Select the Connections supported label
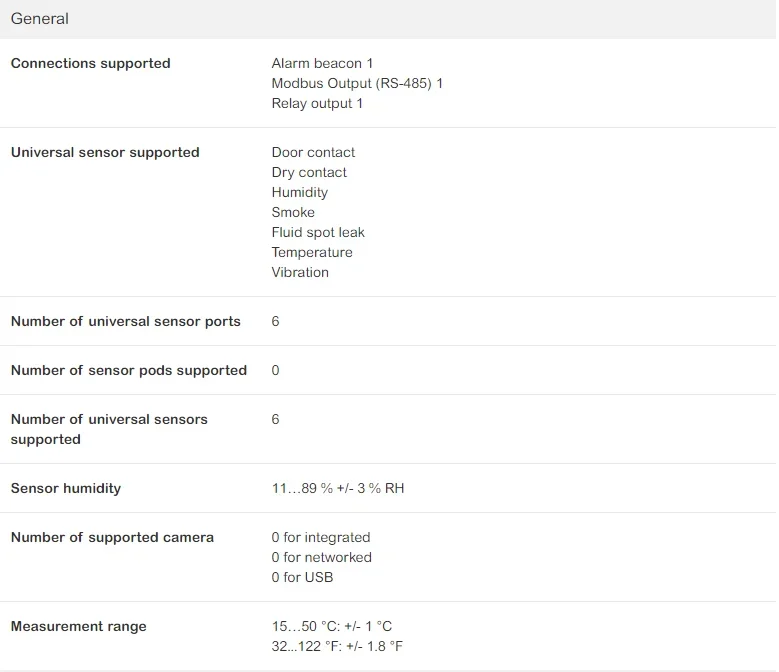779x672 pixels. click(x=90, y=63)
